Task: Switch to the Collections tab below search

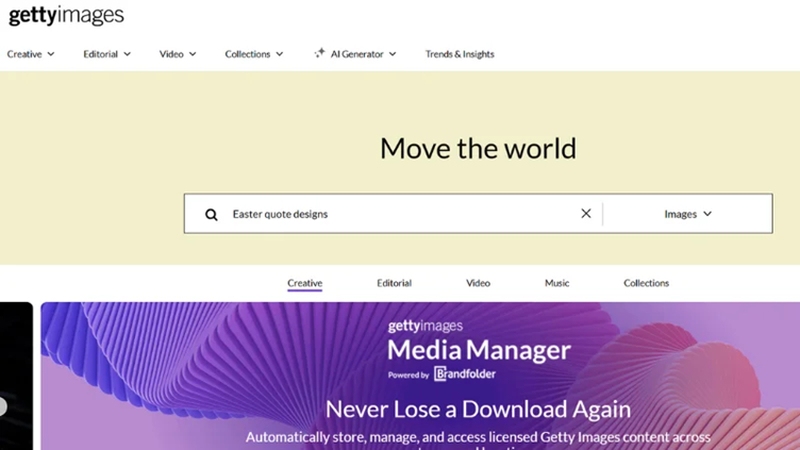Action: 646,283
